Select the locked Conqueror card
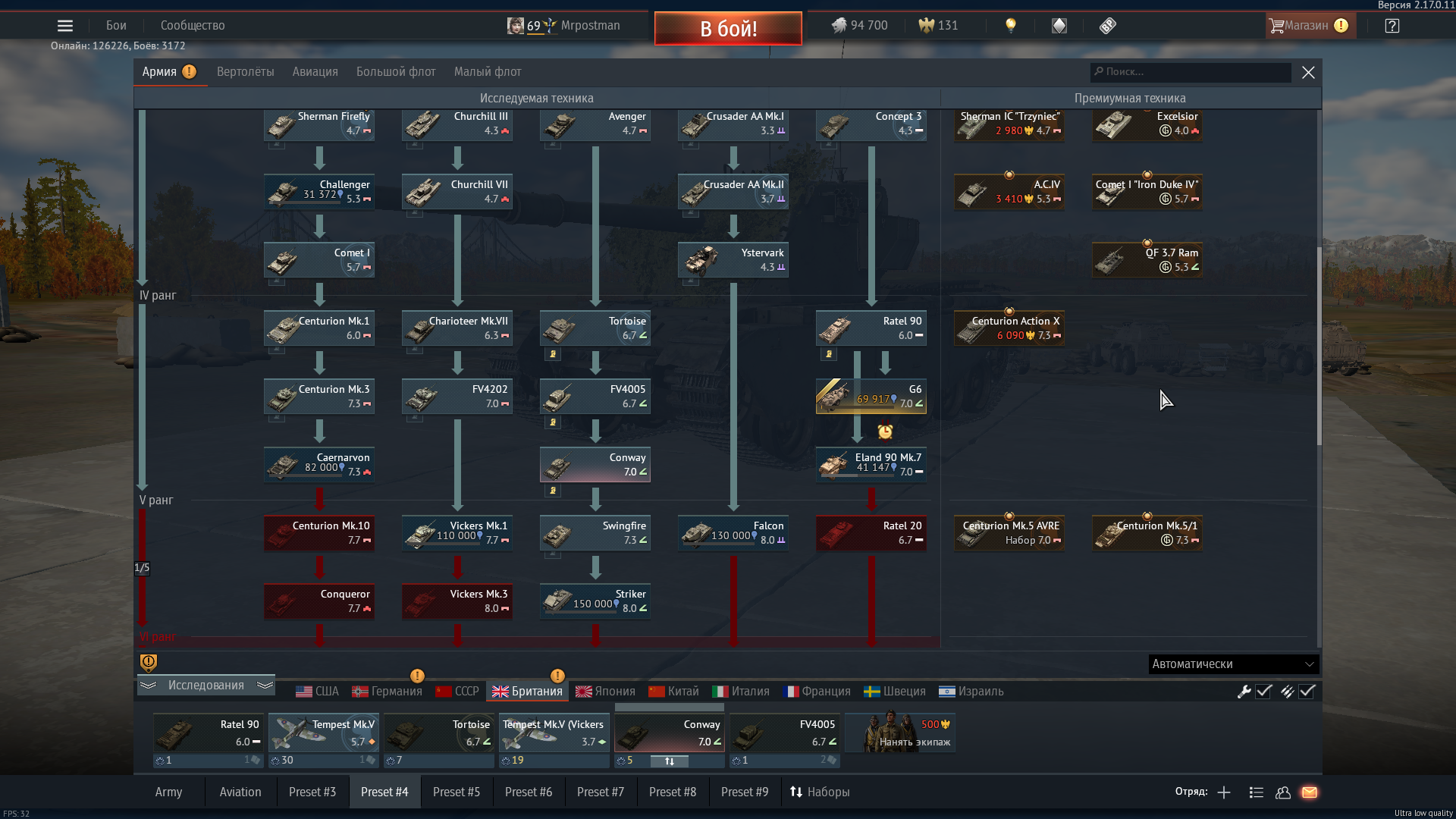1456x819 pixels. 319,601
